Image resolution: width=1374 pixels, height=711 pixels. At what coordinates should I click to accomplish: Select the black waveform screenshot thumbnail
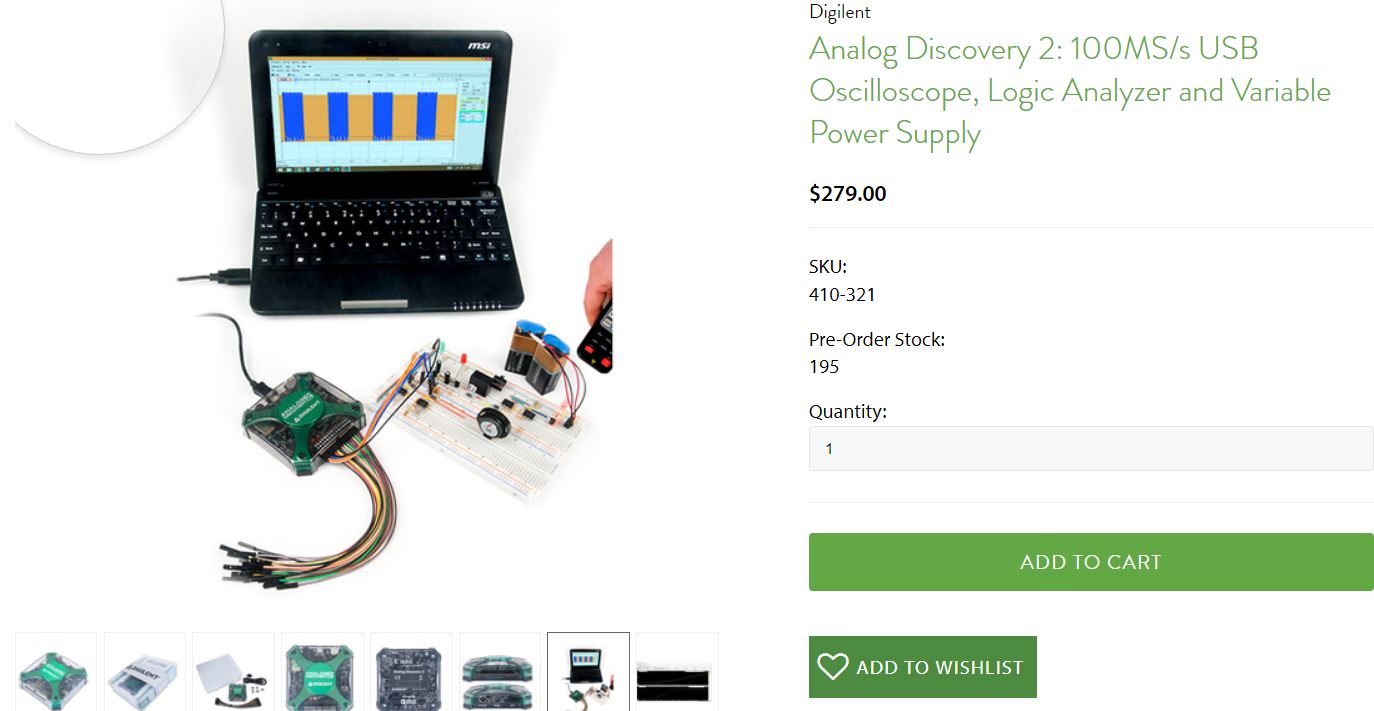[677, 671]
